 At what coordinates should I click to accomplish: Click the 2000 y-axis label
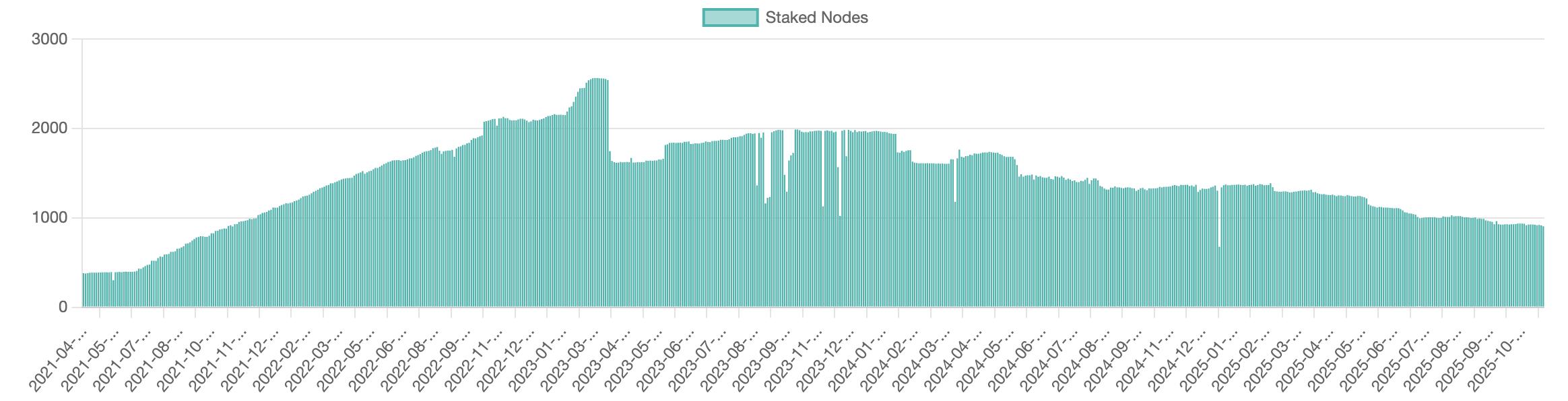coord(50,129)
